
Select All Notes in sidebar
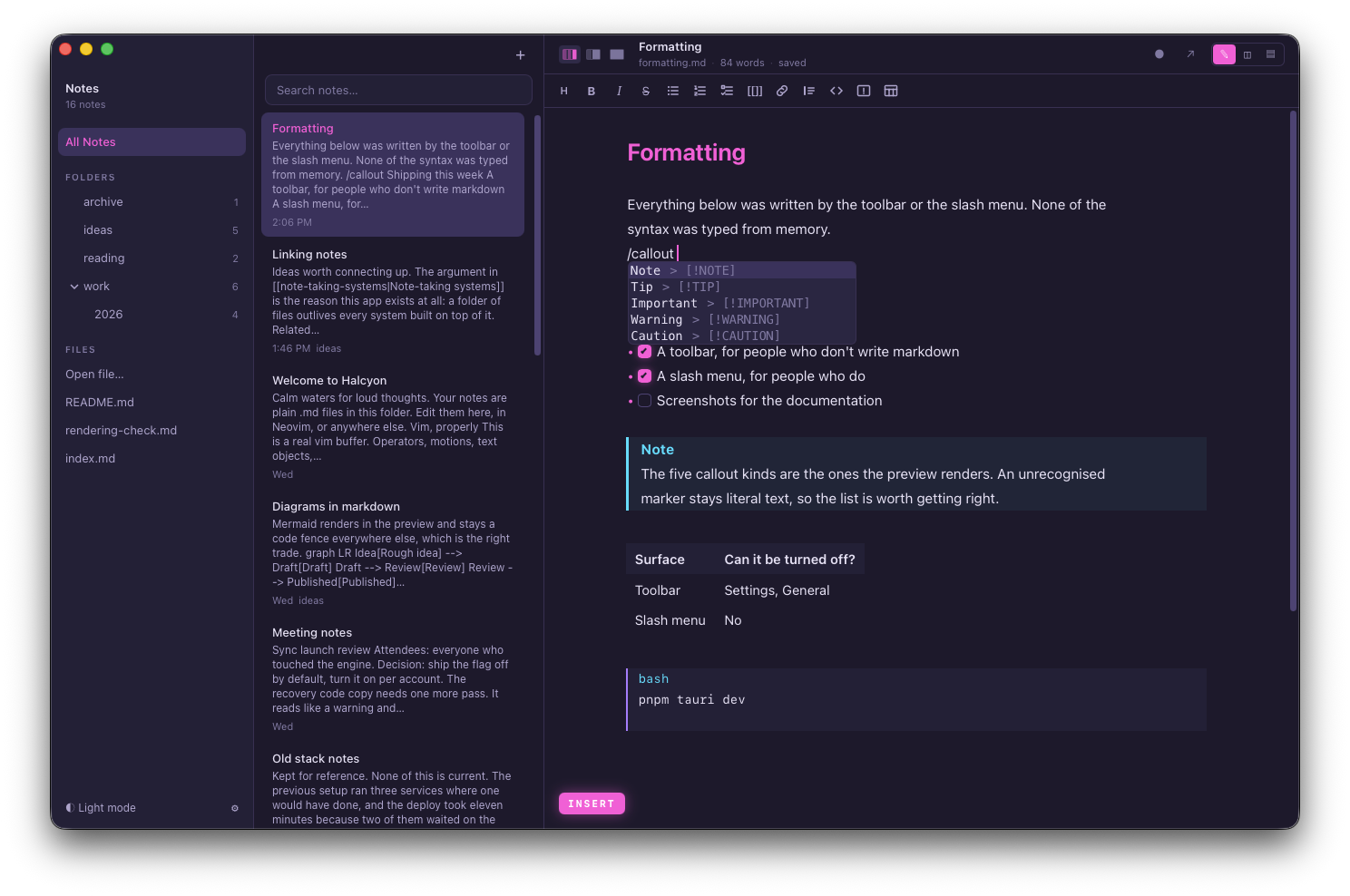coord(152,142)
